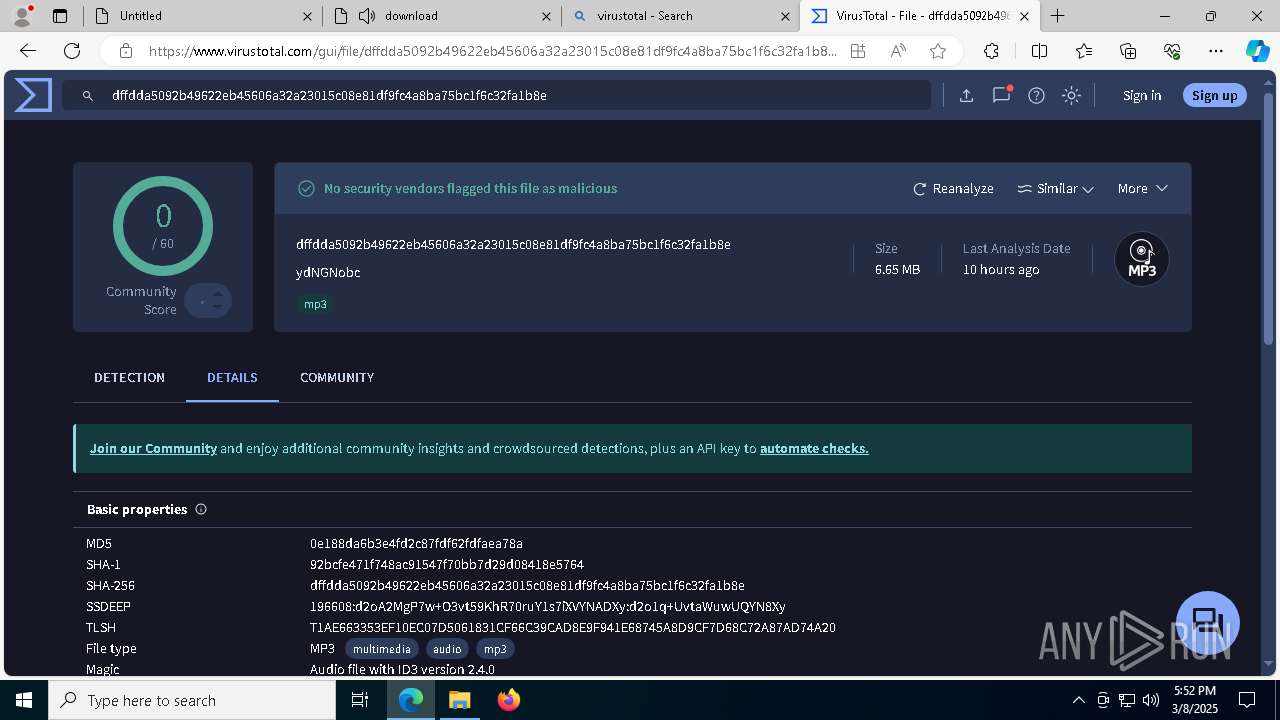Open the notifications chat icon
Image resolution: width=1280 pixels, height=720 pixels.
coord(1001,96)
